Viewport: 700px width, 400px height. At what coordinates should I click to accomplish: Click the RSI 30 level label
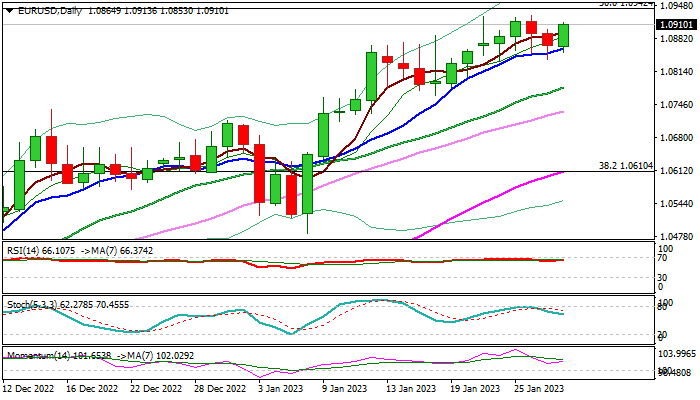tap(662, 278)
